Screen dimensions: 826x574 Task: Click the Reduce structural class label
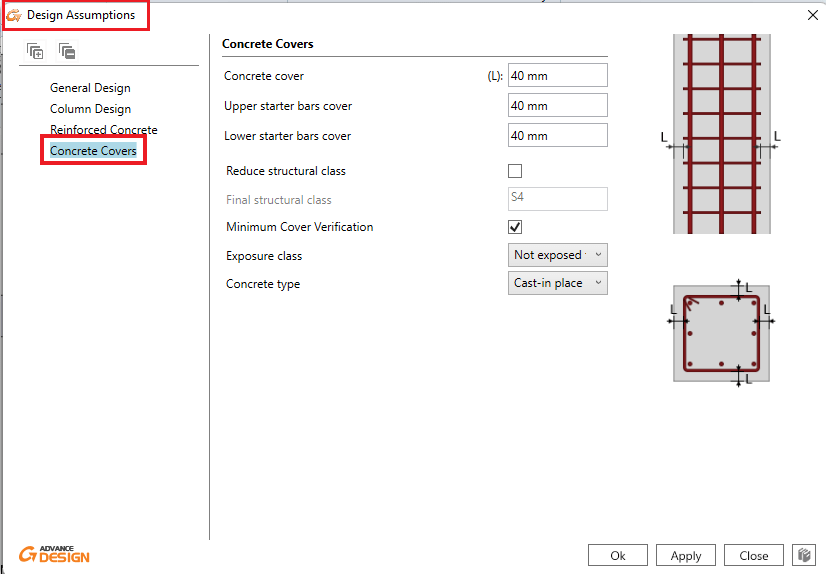[286, 171]
